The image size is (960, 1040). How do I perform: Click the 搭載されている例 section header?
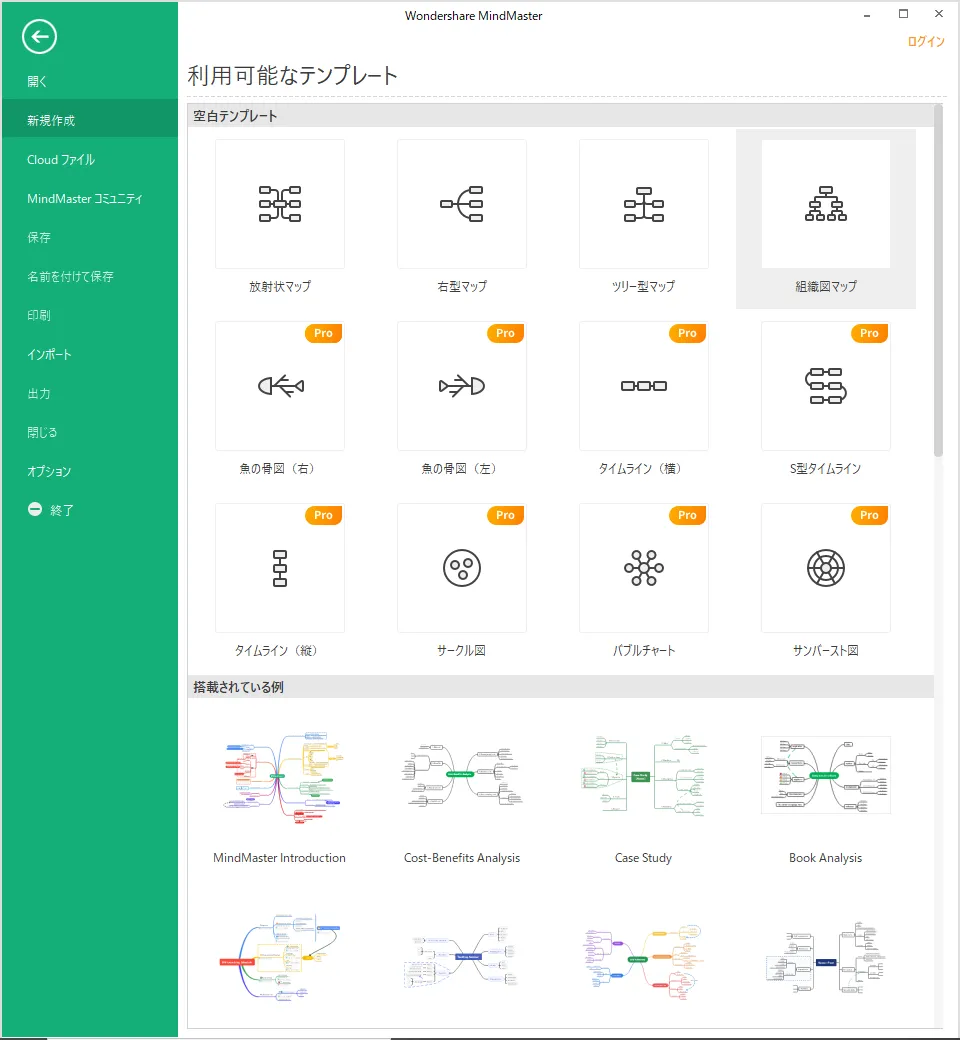[x=561, y=687]
